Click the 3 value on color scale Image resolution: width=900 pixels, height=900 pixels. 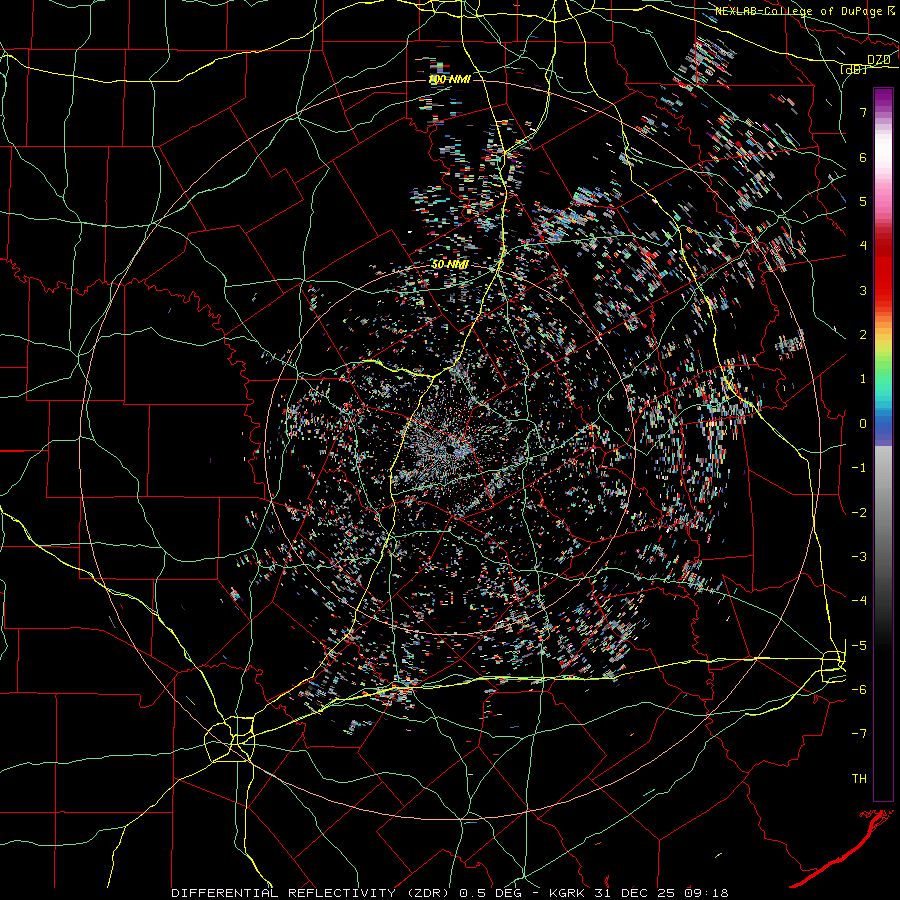click(863, 290)
